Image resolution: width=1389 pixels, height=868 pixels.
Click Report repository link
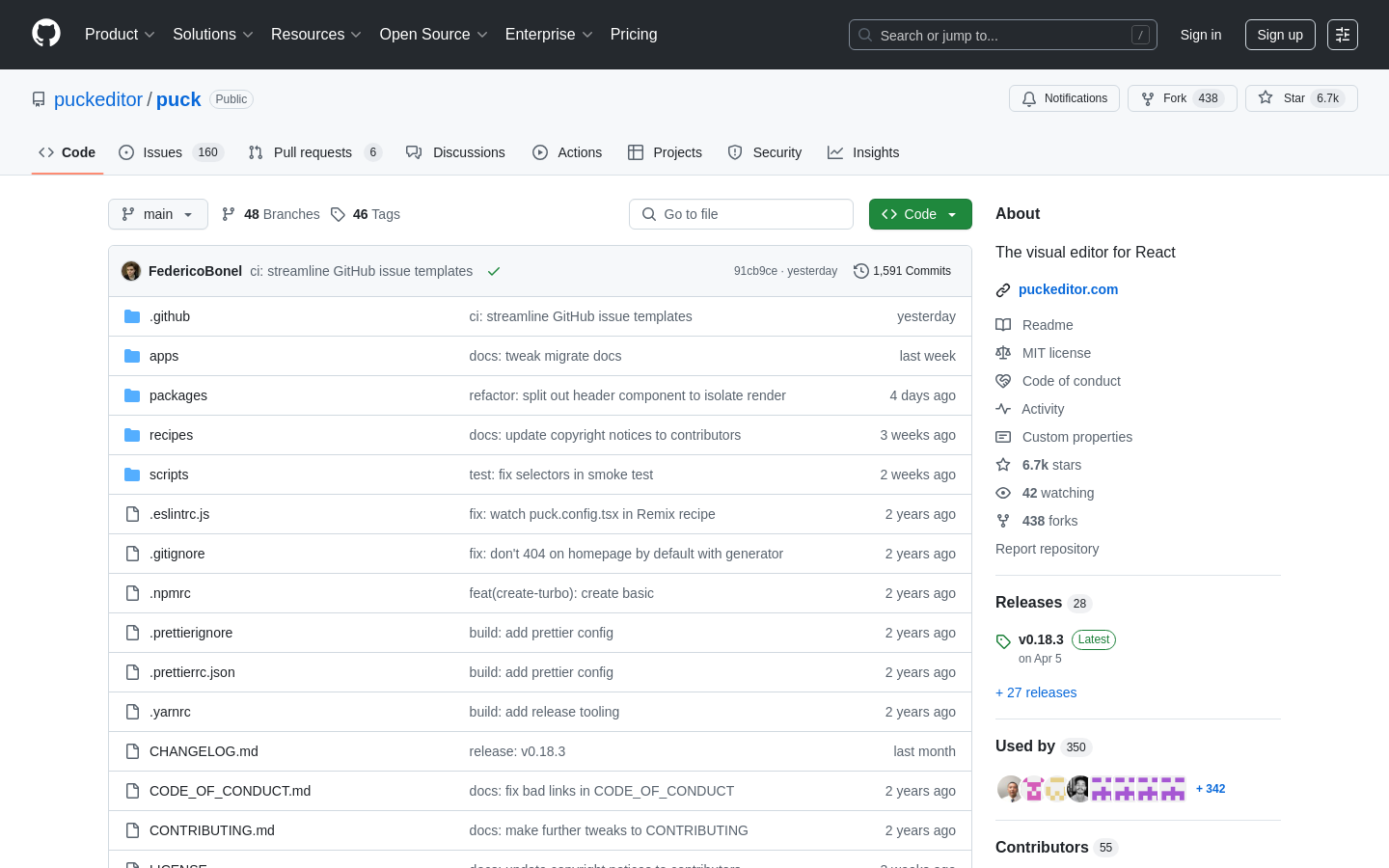(x=1048, y=549)
